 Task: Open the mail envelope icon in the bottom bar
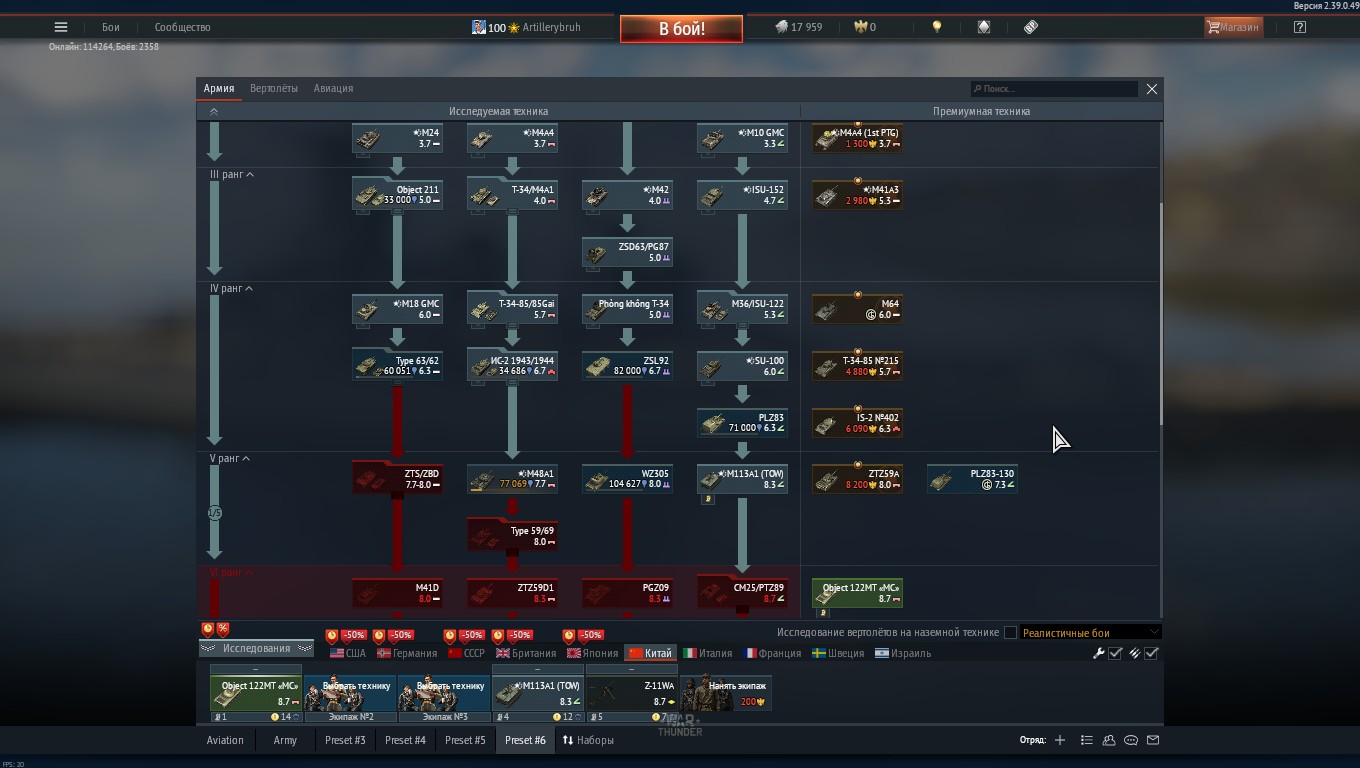click(x=1153, y=740)
